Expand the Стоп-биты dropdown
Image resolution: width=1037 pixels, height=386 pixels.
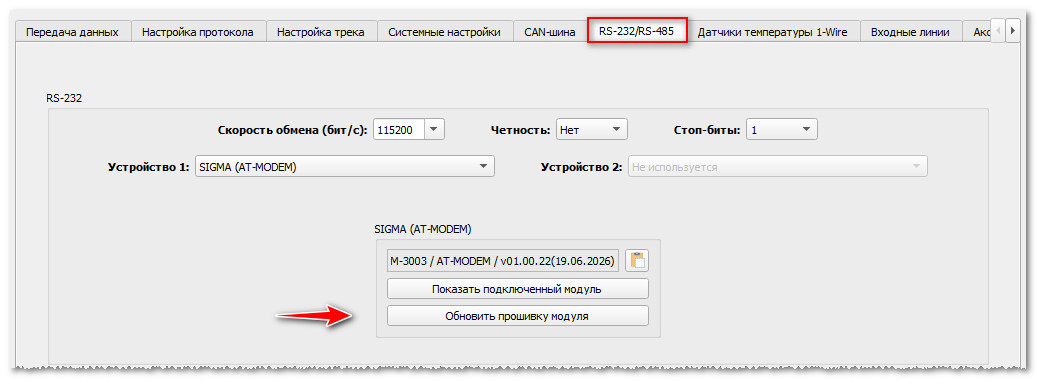(782, 130)
